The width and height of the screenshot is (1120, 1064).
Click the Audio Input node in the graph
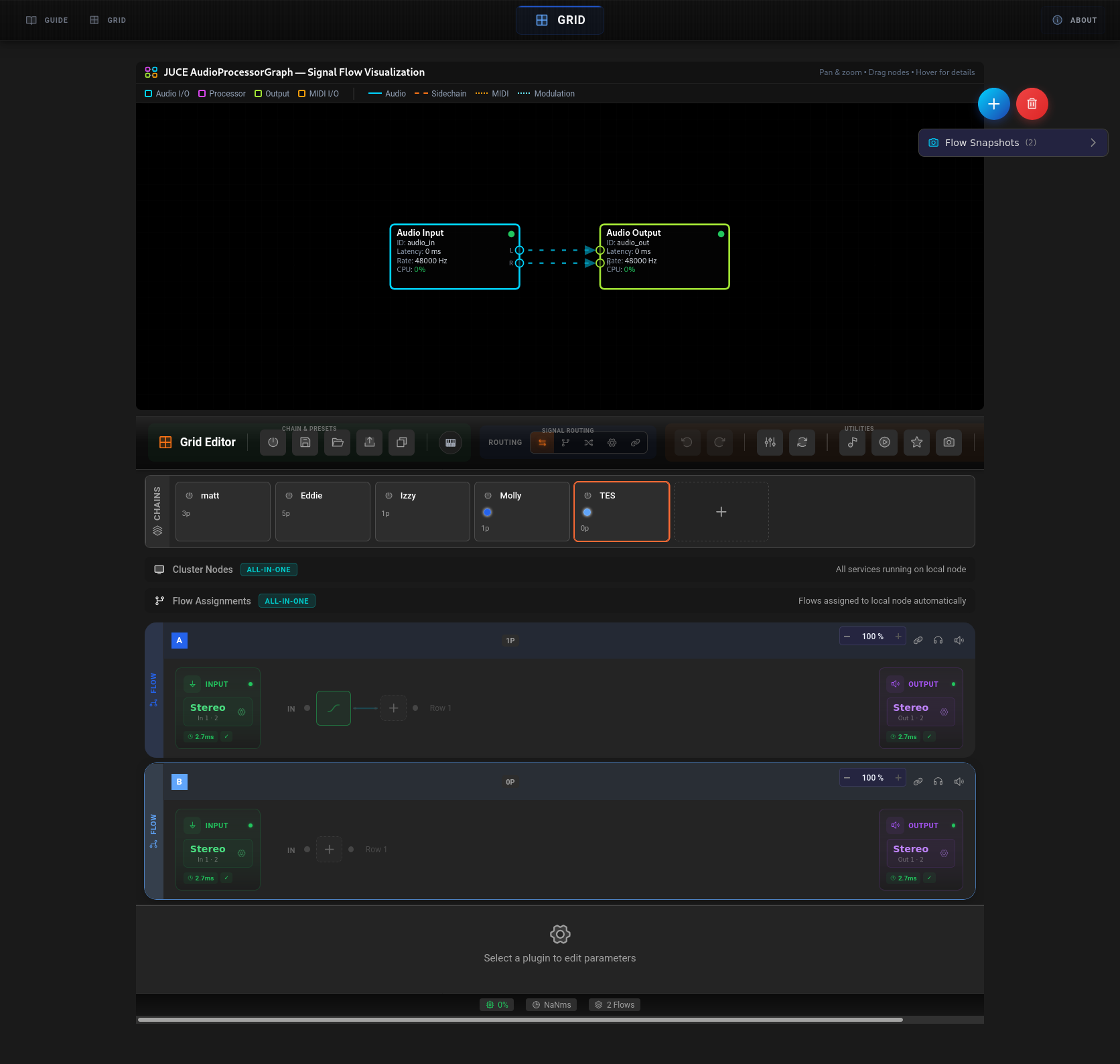pos(455,257)
